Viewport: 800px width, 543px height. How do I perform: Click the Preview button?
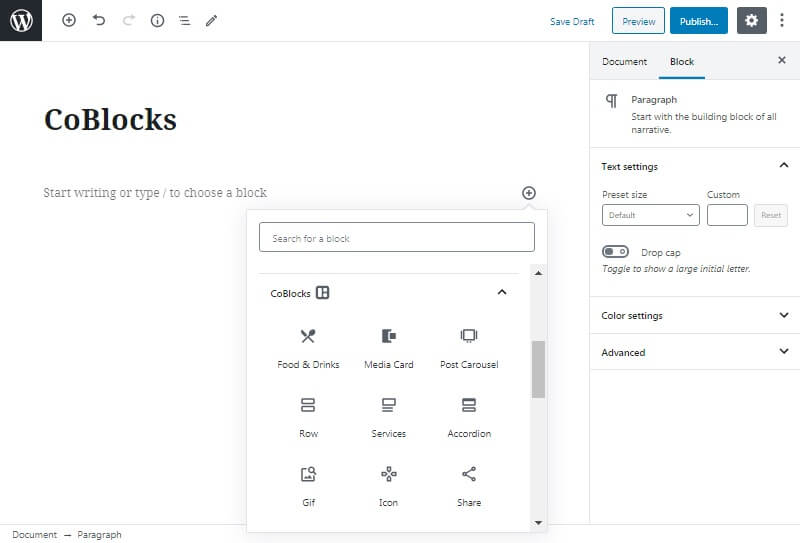pyautogui.click(x=638, y=21)
